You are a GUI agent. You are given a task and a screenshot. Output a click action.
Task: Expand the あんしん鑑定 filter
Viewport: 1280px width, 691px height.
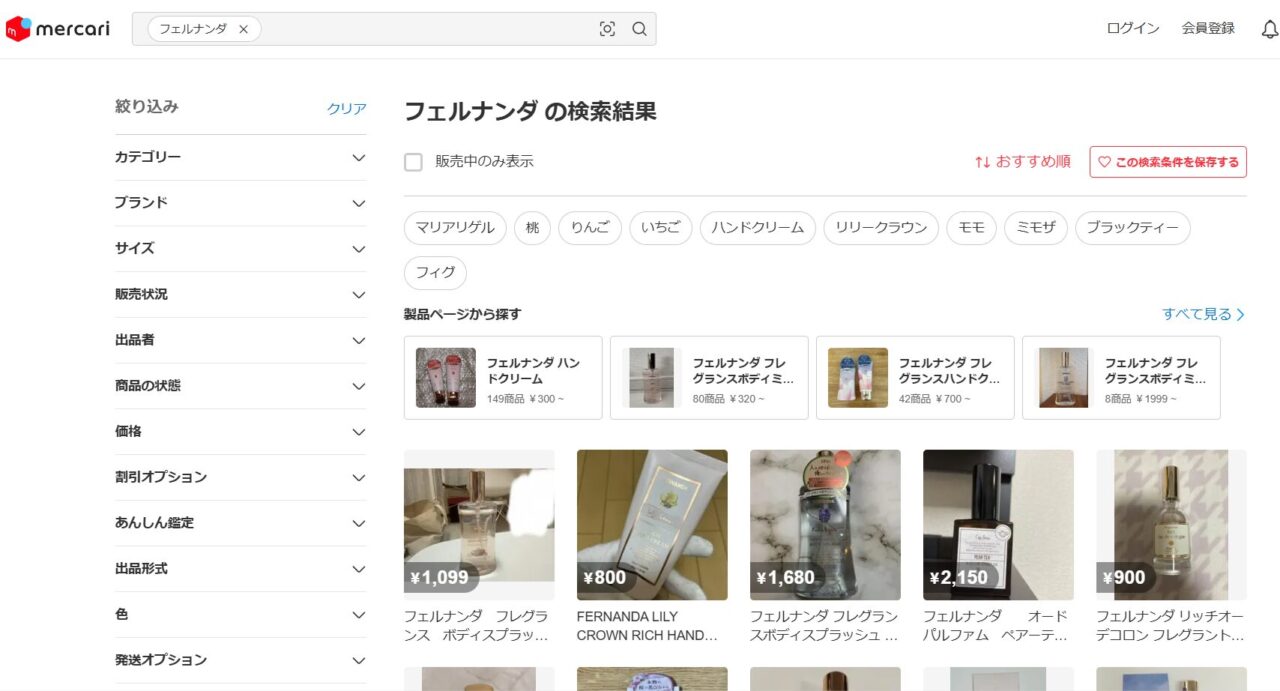(241, 523)
